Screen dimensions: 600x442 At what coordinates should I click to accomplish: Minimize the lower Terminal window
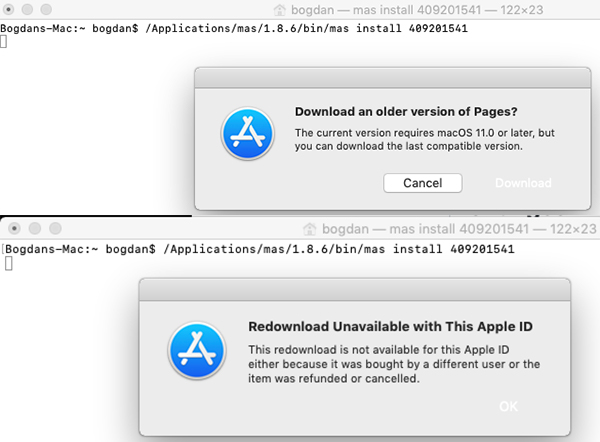35,228
